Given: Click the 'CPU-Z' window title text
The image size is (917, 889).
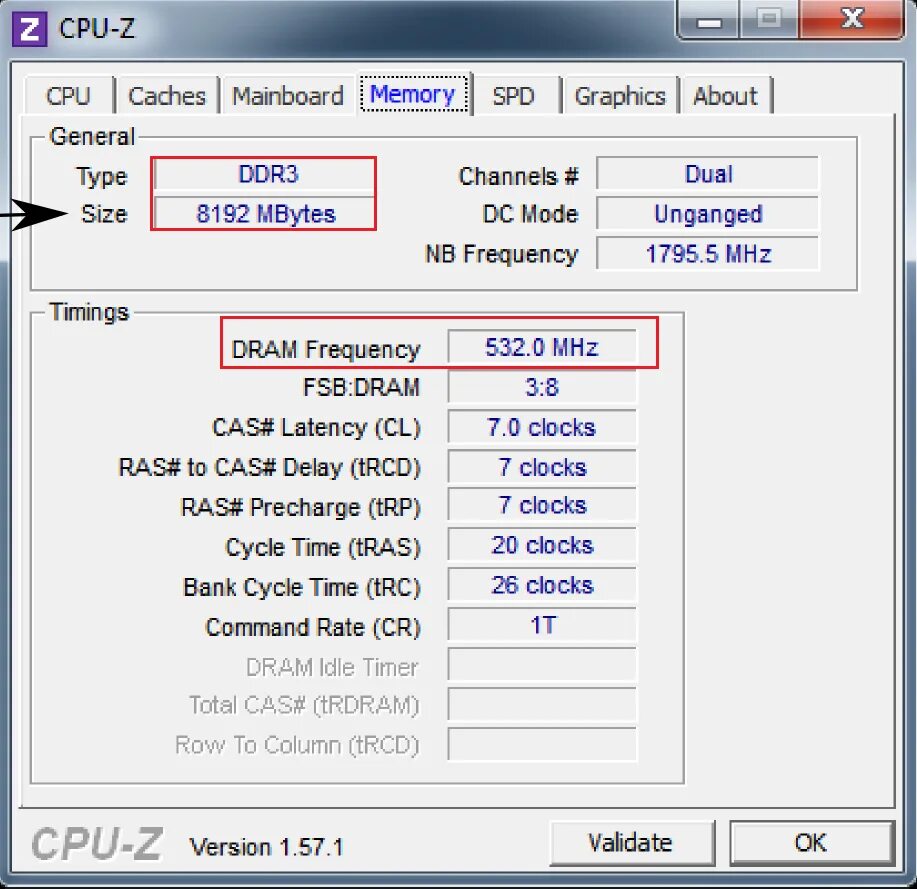Looking at the screenshot, I should coord(96,28).
